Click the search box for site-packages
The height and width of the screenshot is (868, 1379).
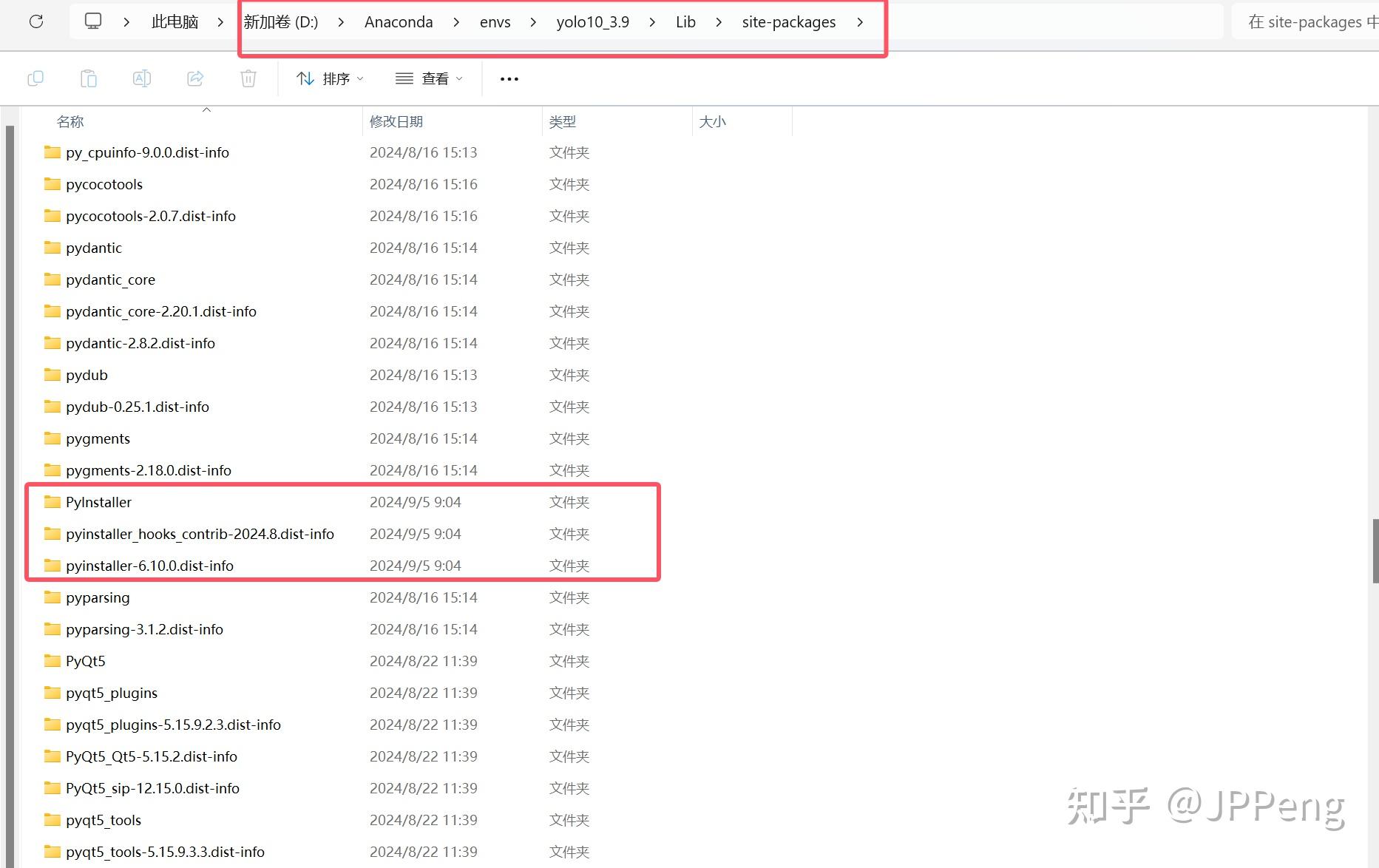(1312, 21)
